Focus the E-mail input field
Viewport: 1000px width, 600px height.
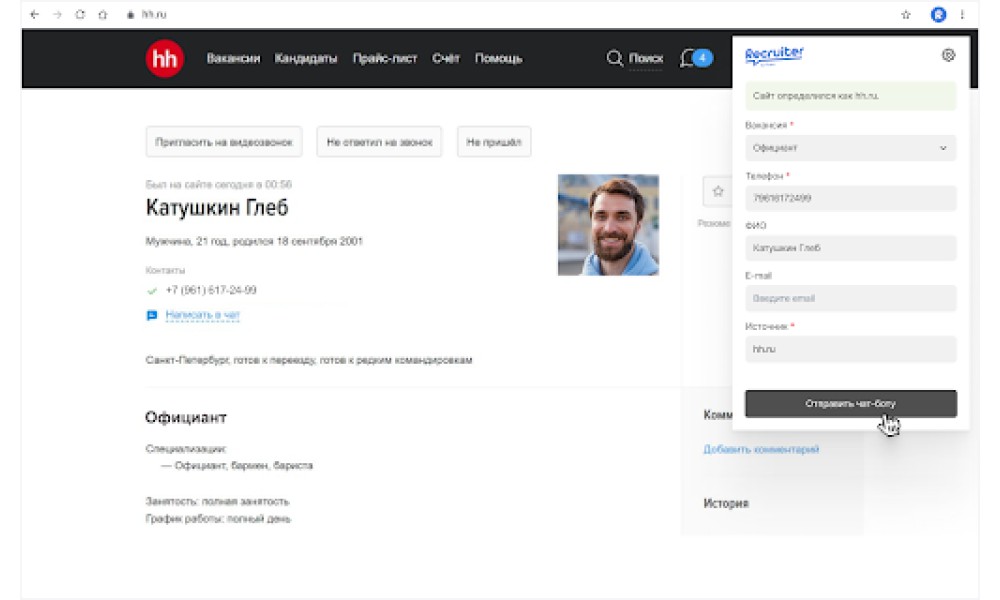tap(851, 298)
